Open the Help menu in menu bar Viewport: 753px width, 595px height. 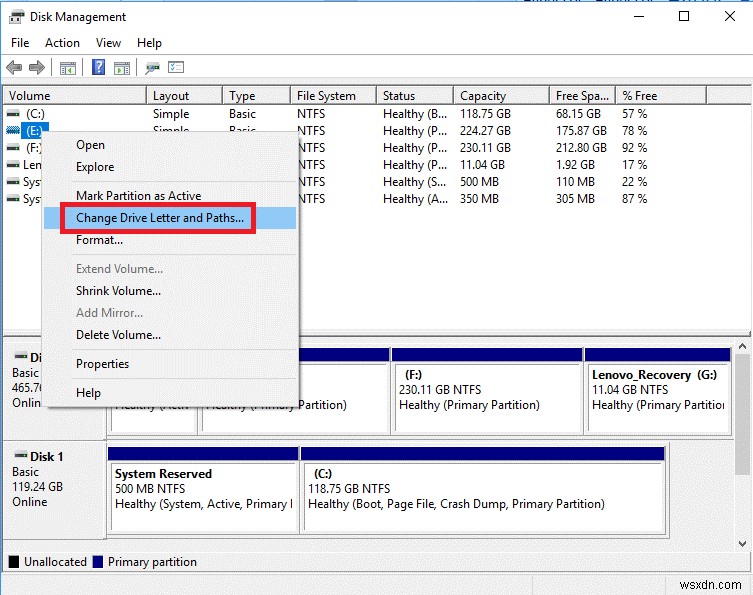coord(149,43)
